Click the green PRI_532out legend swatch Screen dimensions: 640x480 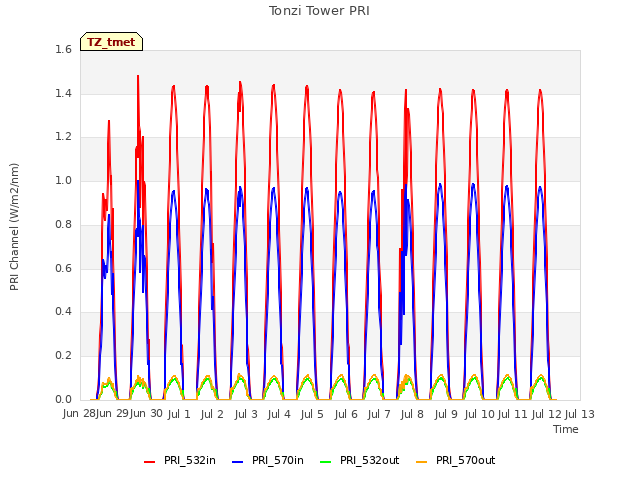click(326, 461)
